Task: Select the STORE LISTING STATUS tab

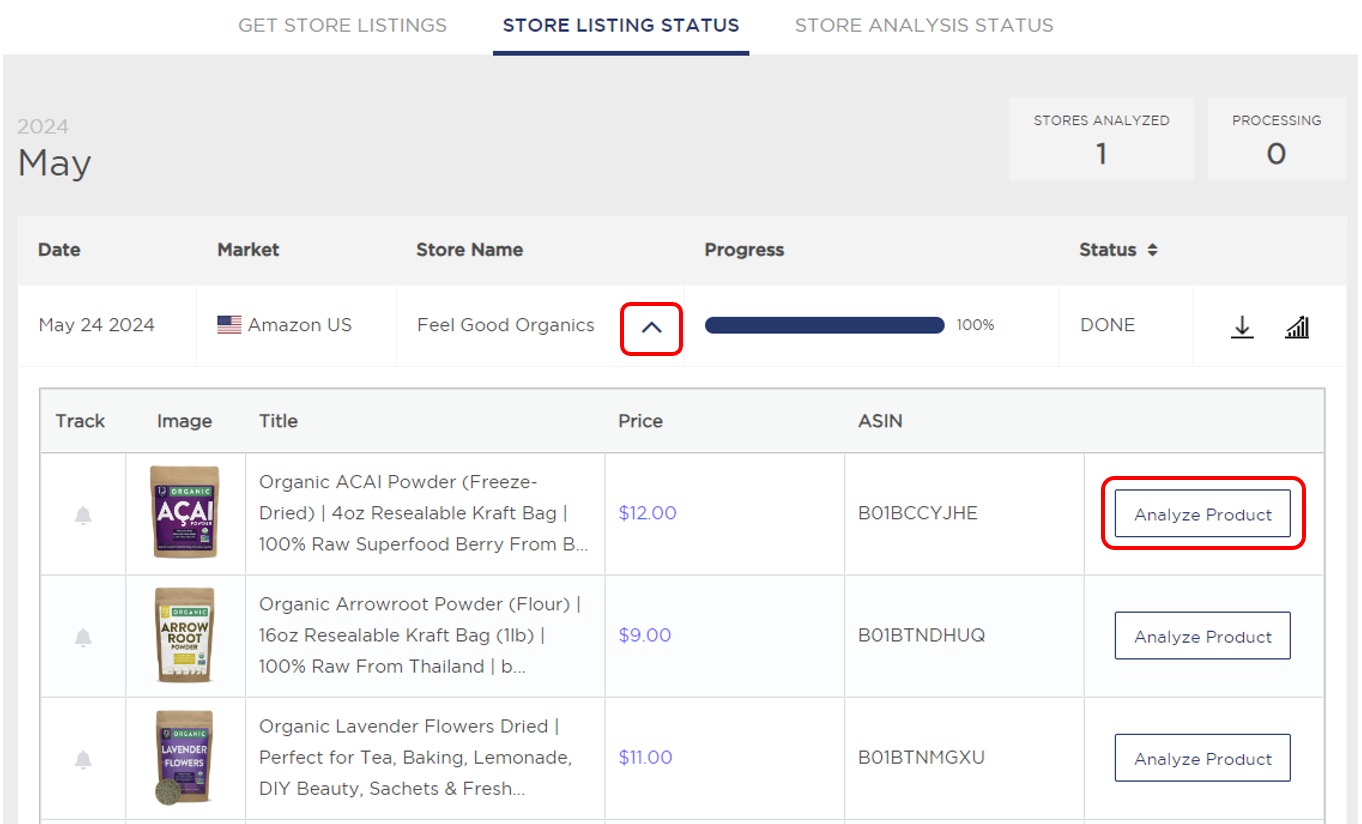Action: pos(620,25)
